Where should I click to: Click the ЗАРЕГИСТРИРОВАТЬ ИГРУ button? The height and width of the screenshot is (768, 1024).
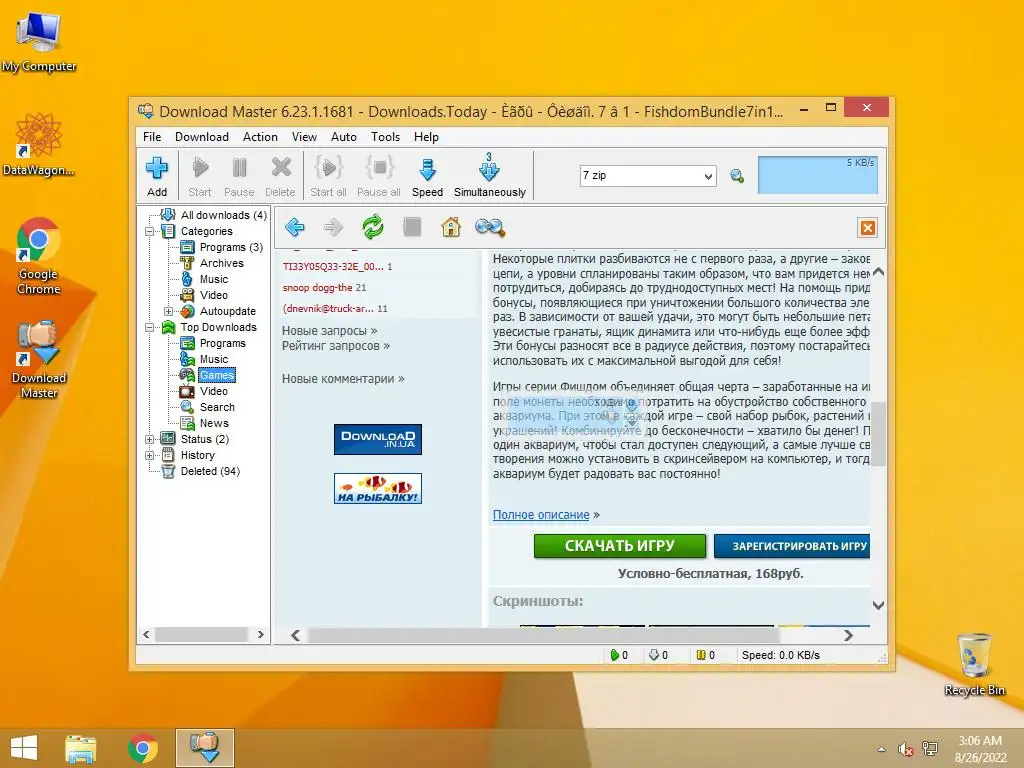792,546
